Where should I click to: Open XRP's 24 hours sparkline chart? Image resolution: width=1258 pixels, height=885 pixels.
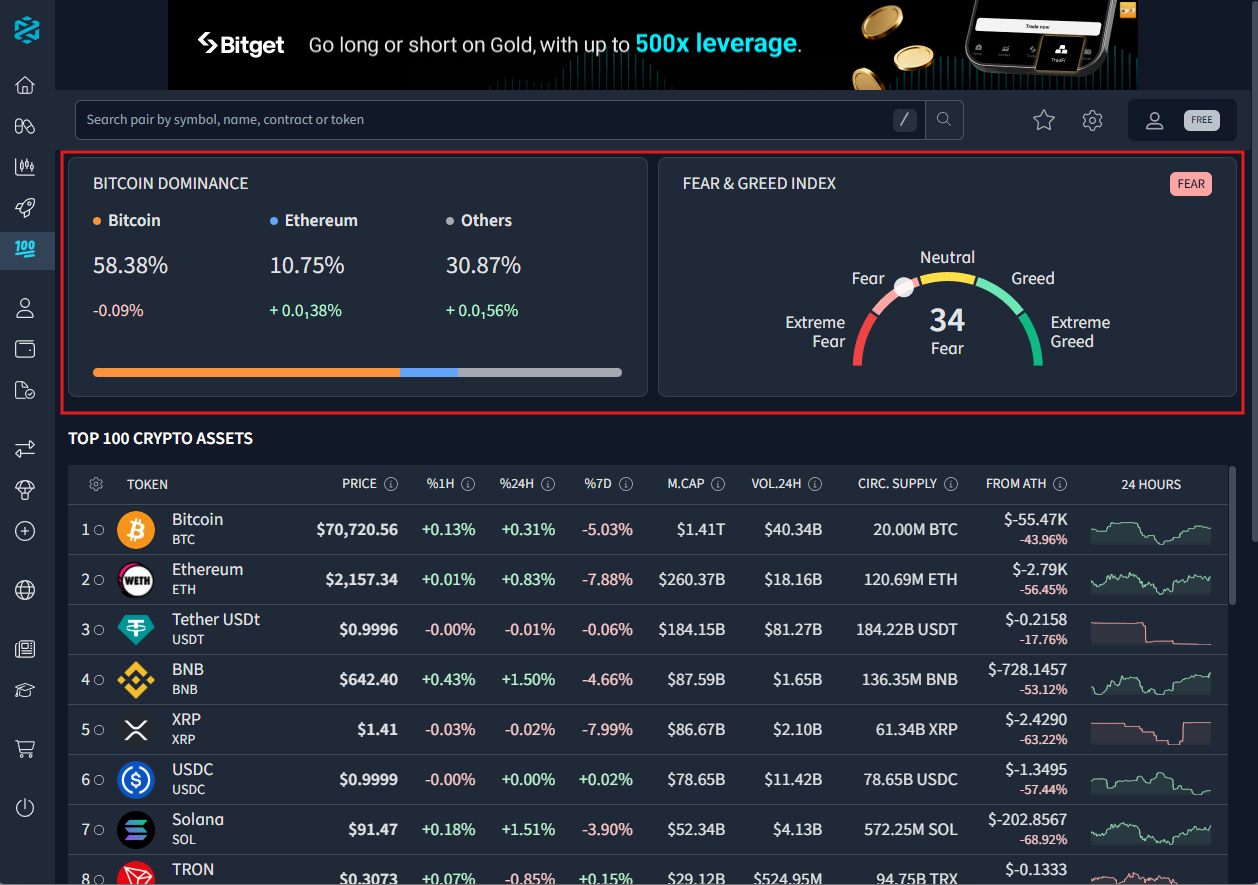(x=1151, y=731)
